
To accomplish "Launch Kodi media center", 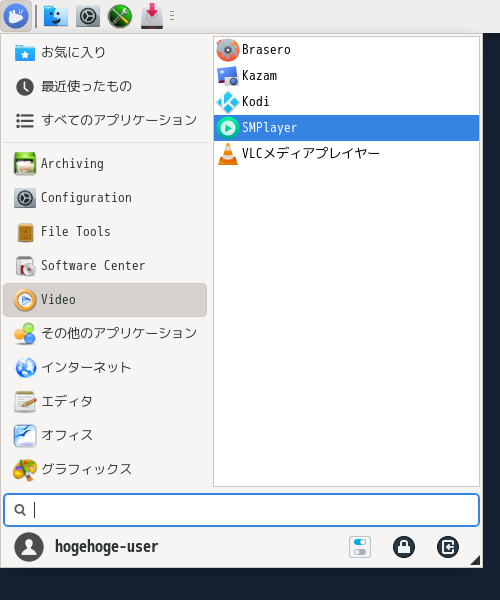I will 346,102.
